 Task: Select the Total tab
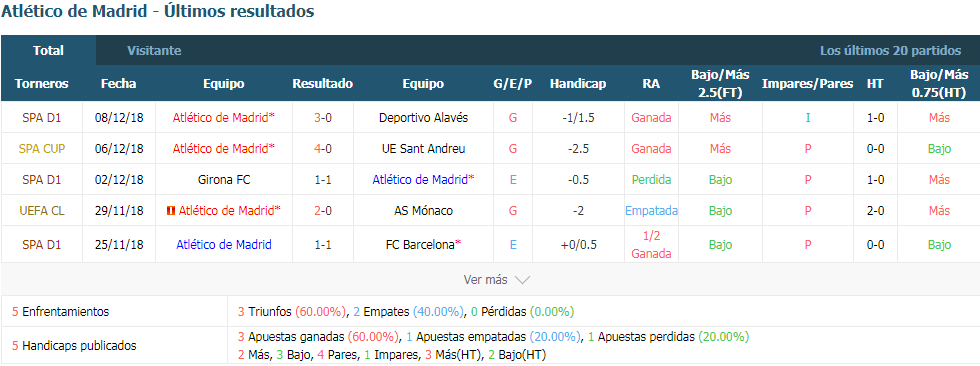coord(48,51)
